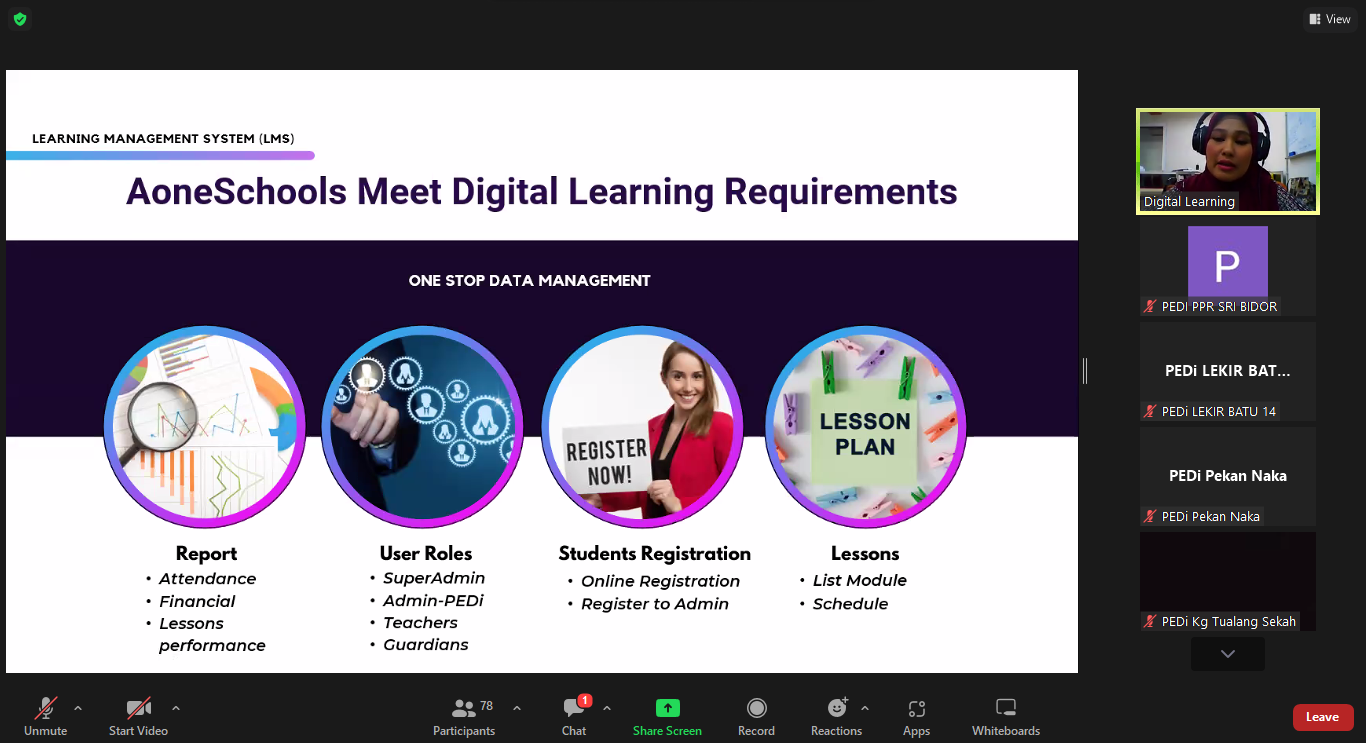This screenshot has width=1366, height=743.
Task: Click unread badge on Chat icon
Action: point(585,700)
